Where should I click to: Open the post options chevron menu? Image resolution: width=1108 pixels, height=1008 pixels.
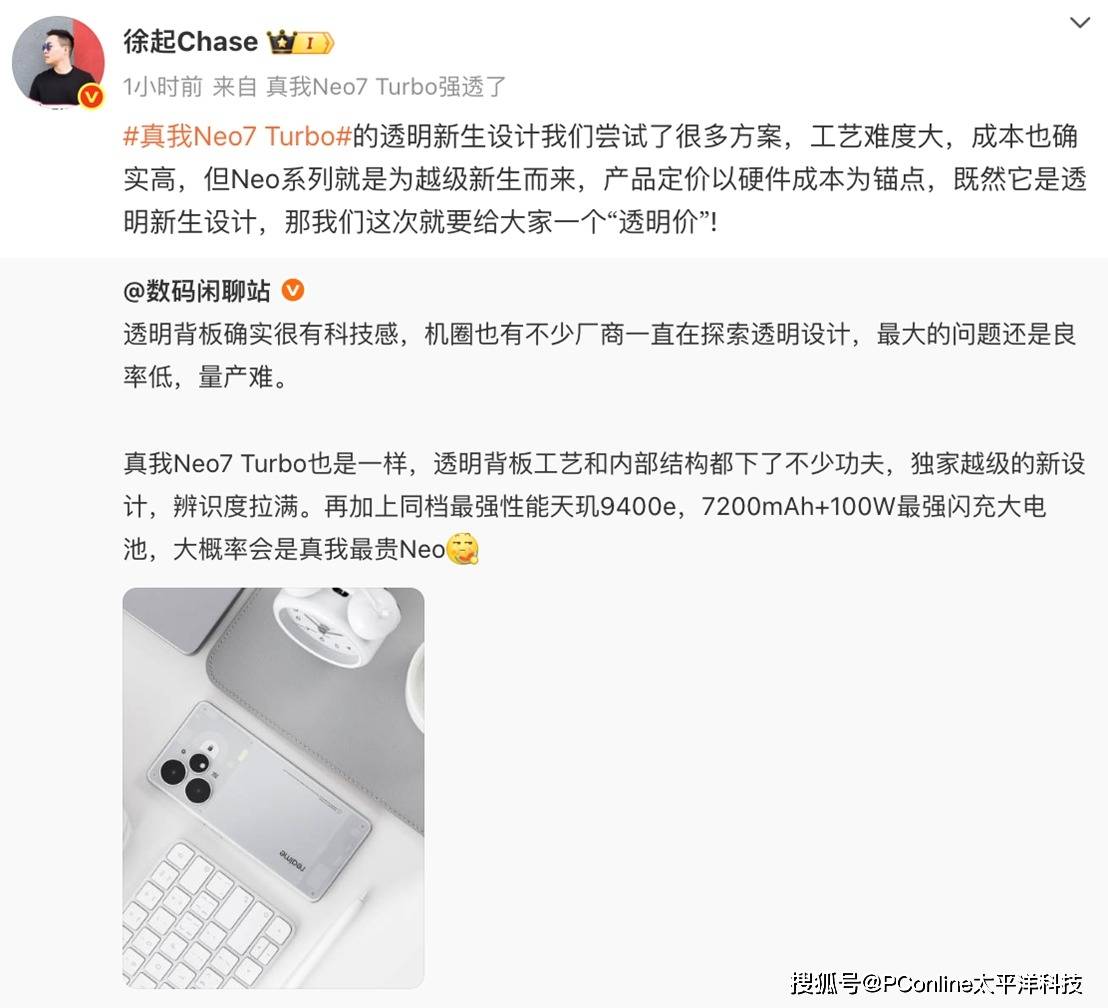pos(1079,23)
